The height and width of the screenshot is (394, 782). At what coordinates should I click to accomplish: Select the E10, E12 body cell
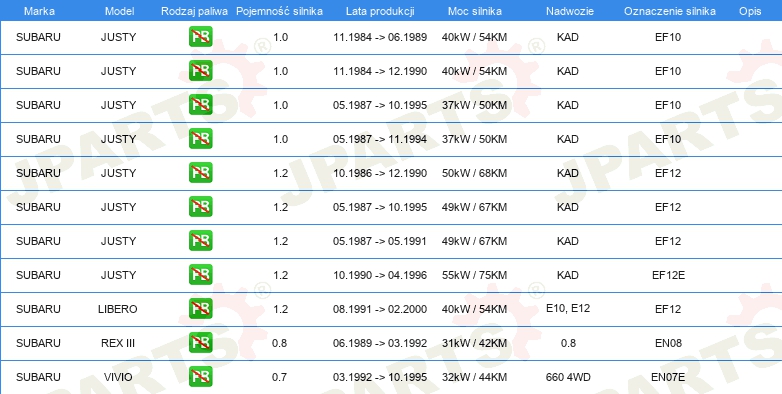(x=568, y=308)
